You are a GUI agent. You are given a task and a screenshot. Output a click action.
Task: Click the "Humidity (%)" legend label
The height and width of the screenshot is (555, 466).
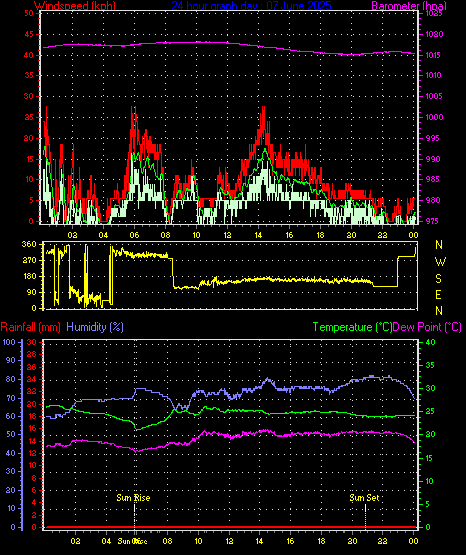[95, 327]
